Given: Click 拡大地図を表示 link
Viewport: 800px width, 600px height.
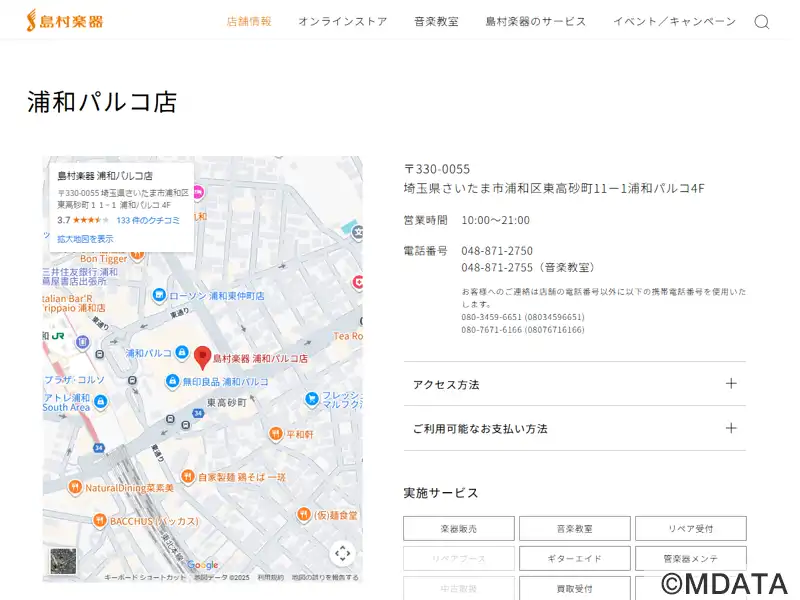Looking at the screenshot, I should [x=85, y=239].
